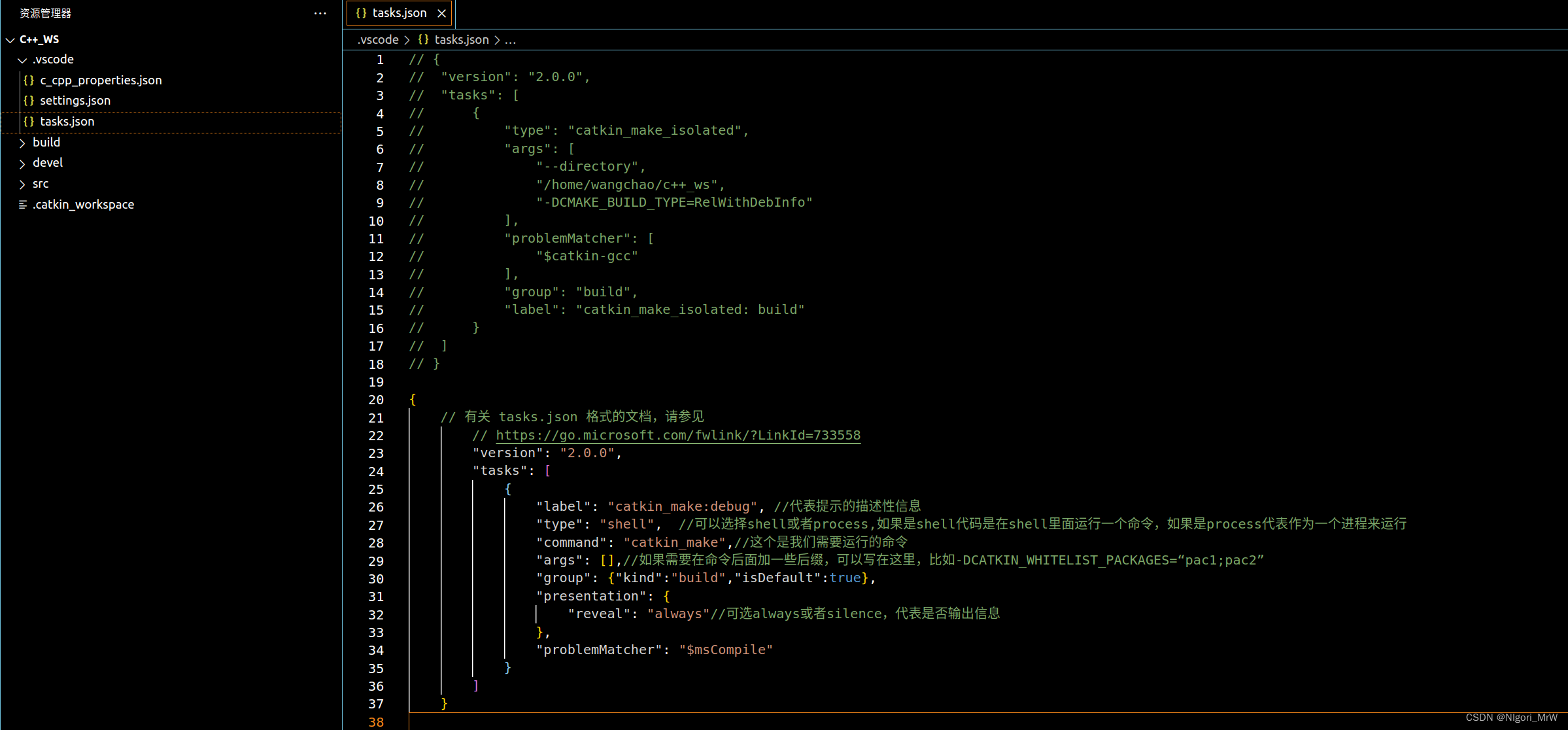This screenshot has height=730, width=1568.
Task: Expand the build folder
Action: [22, 142]
